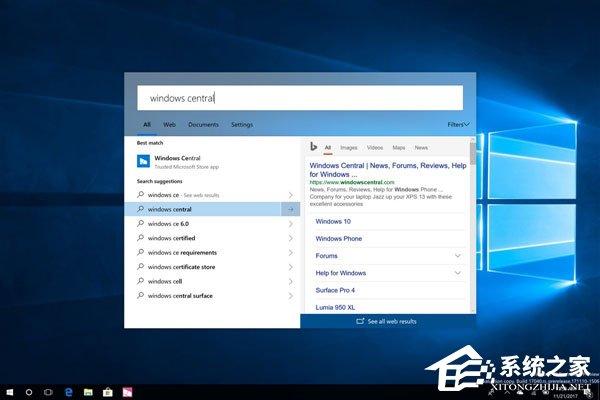The image size is (600, 400).
Task: Click See all web results button
Action: [x=386, y=322]
